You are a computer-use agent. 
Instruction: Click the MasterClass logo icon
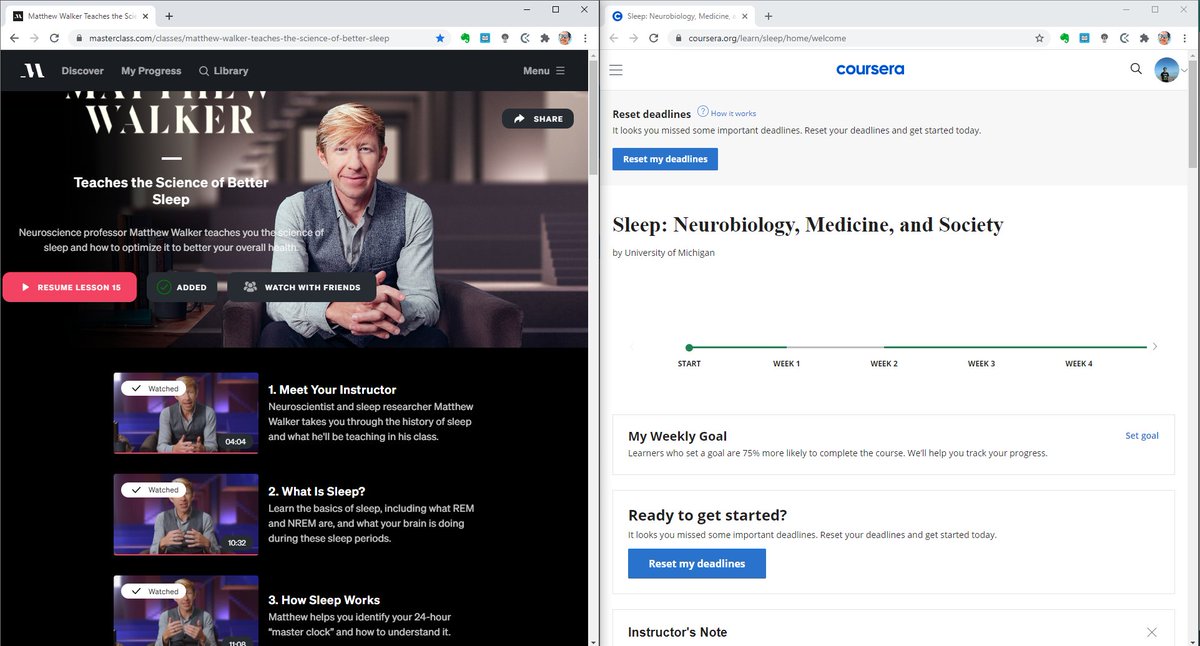[x=33, y=70]
